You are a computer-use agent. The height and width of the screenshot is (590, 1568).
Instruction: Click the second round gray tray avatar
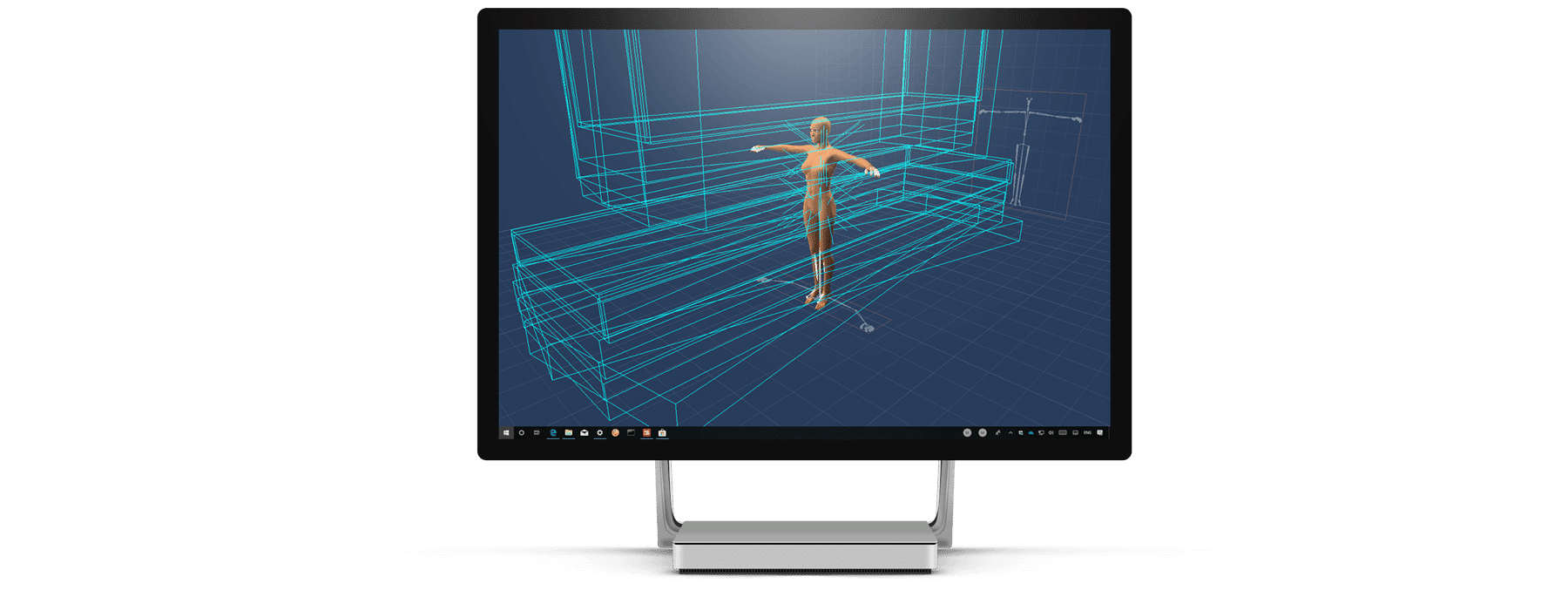(983, 432)
